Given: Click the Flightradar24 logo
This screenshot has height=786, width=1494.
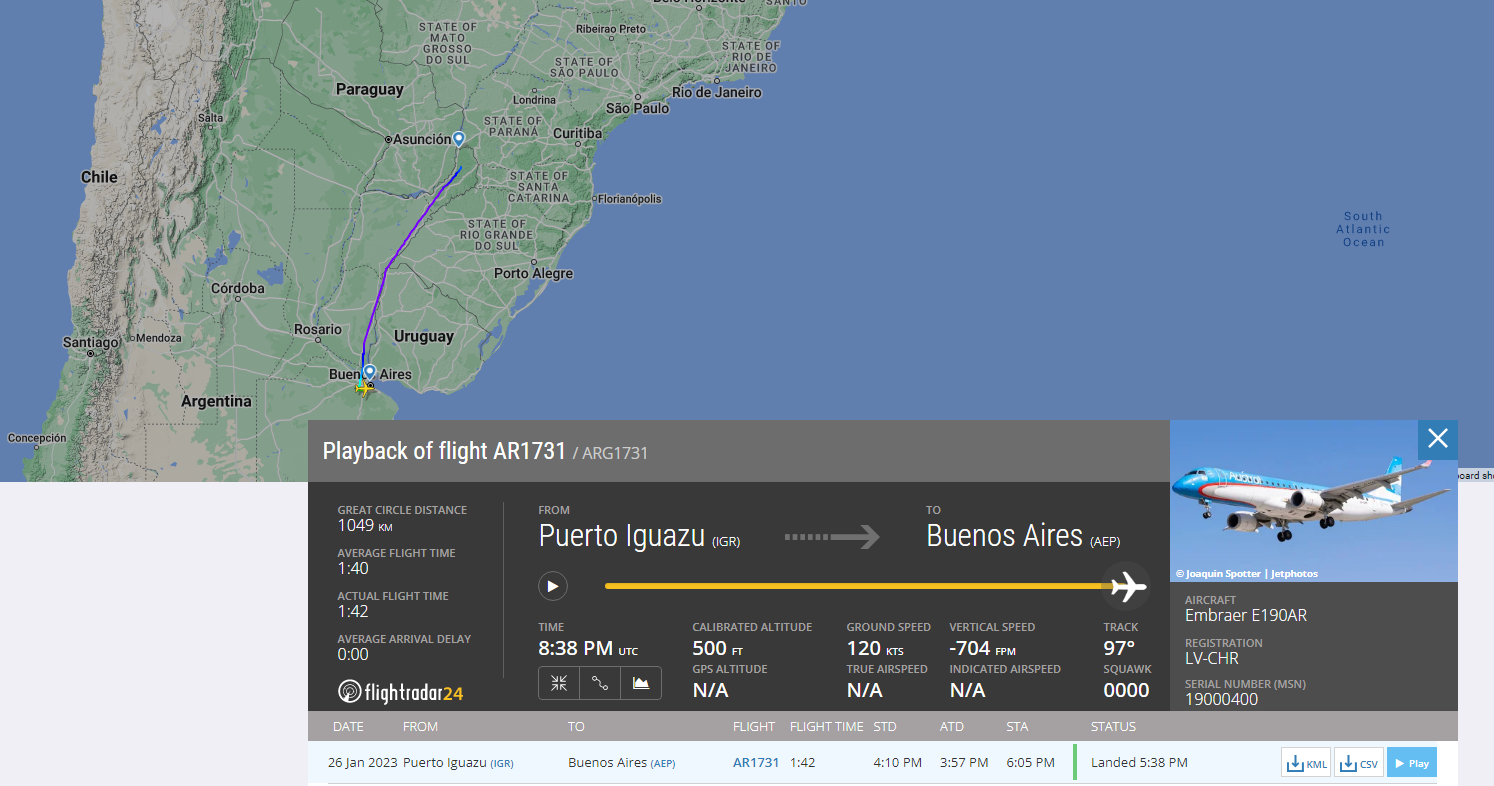Looking at the screenshot, I should click(x=400, y=691).
